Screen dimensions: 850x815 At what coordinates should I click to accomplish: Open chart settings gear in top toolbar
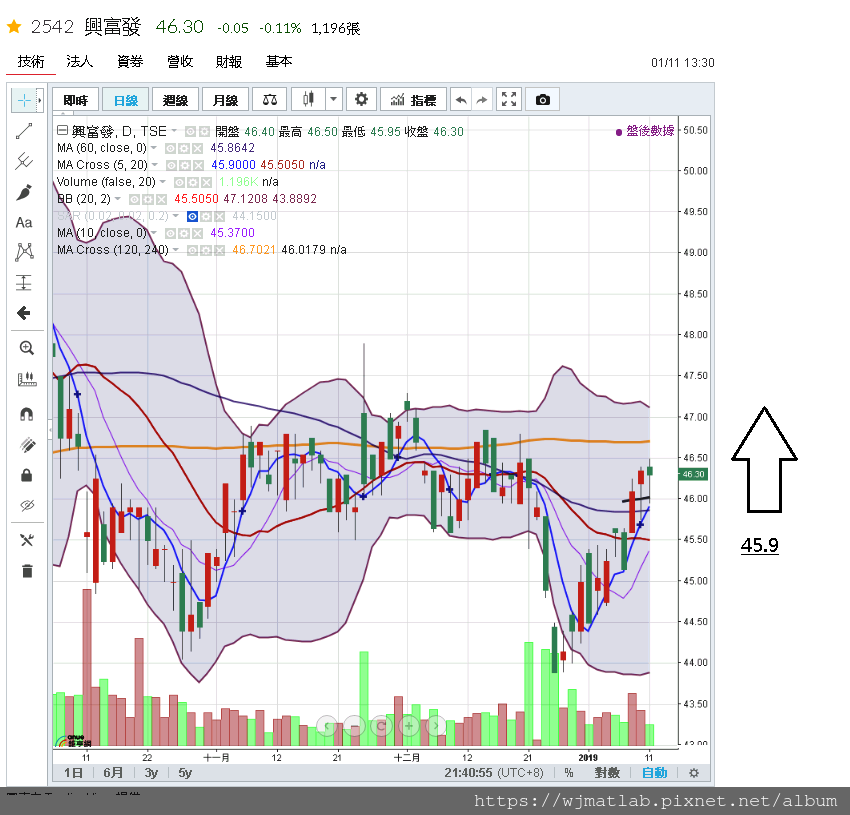(x=361, y=100)
